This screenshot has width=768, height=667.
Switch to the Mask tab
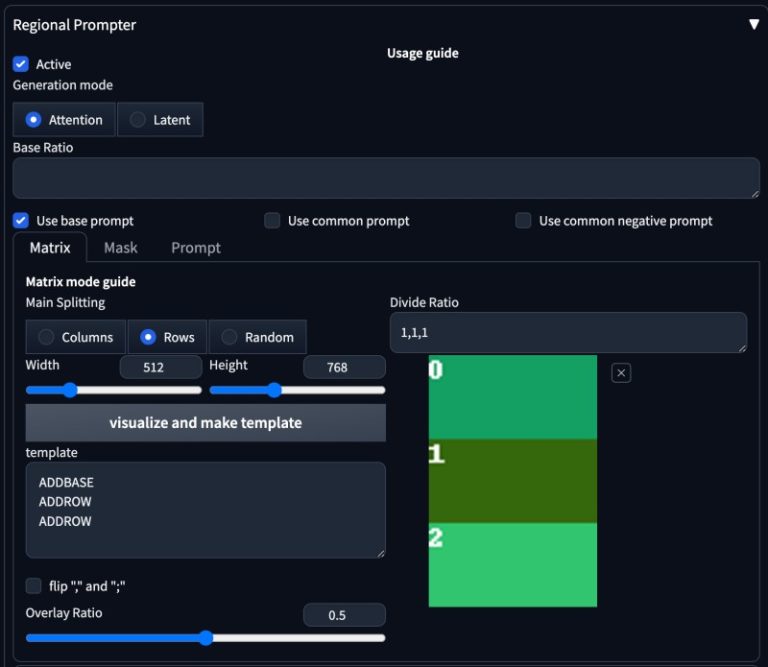point(121,248)
